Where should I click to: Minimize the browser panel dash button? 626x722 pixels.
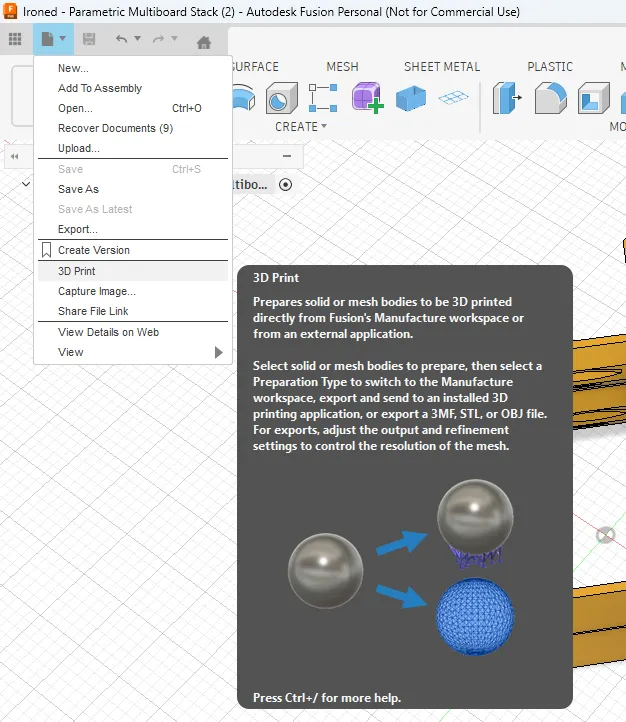(287, 156)
